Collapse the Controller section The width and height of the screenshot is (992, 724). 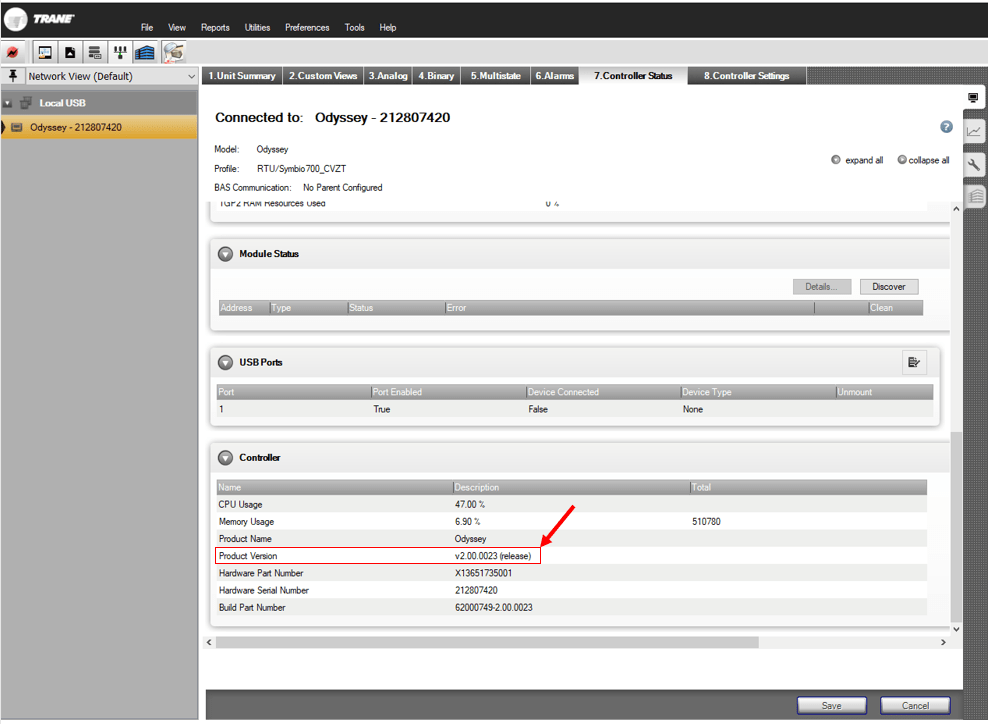[x=225, y=458]
